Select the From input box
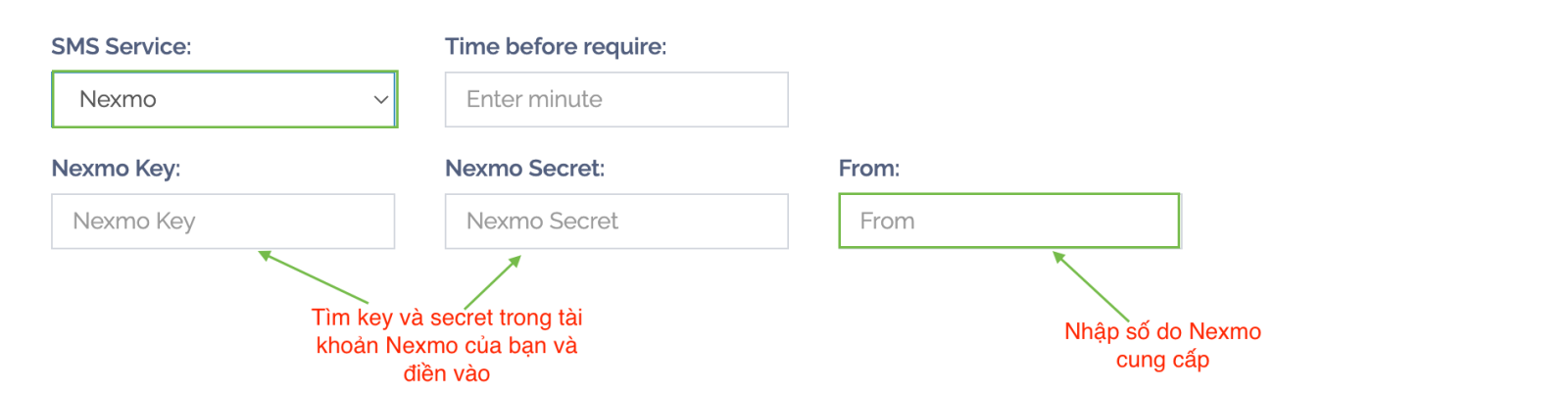 1009,221
